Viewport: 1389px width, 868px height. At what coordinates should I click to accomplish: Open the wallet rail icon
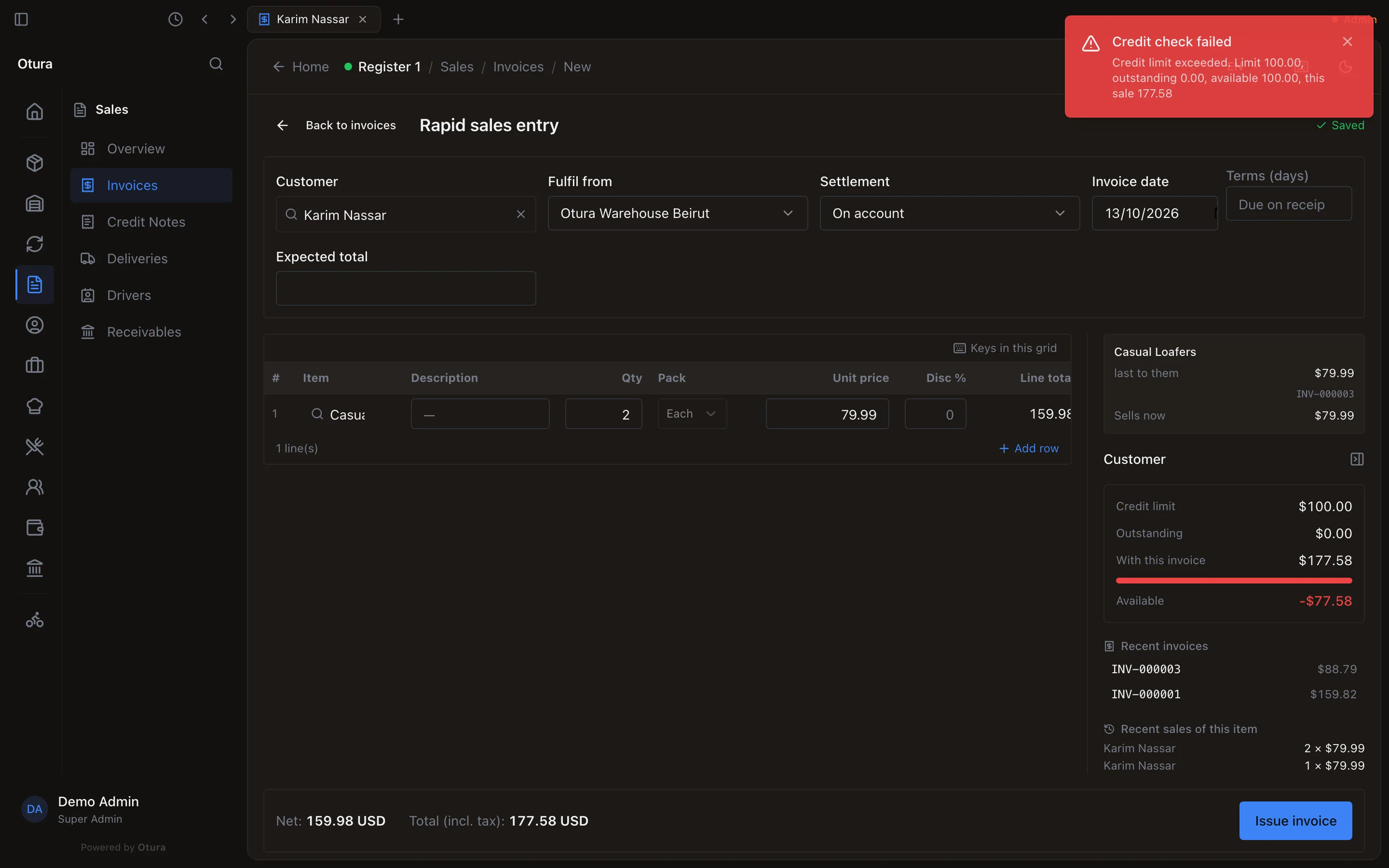point(34,528)
